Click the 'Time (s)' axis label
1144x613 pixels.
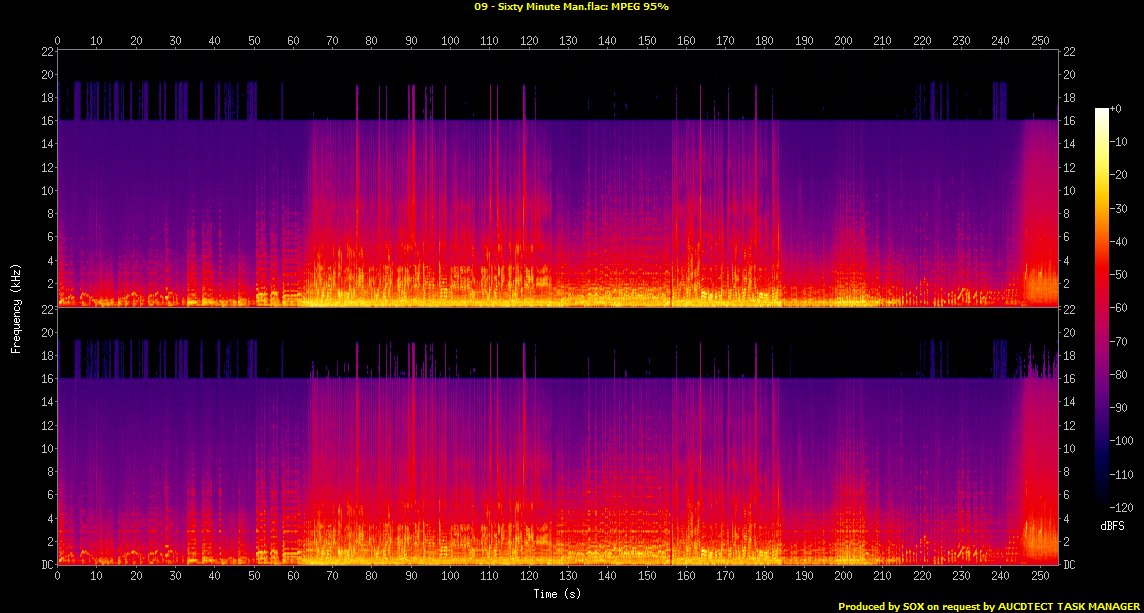(x=558, y=594)
